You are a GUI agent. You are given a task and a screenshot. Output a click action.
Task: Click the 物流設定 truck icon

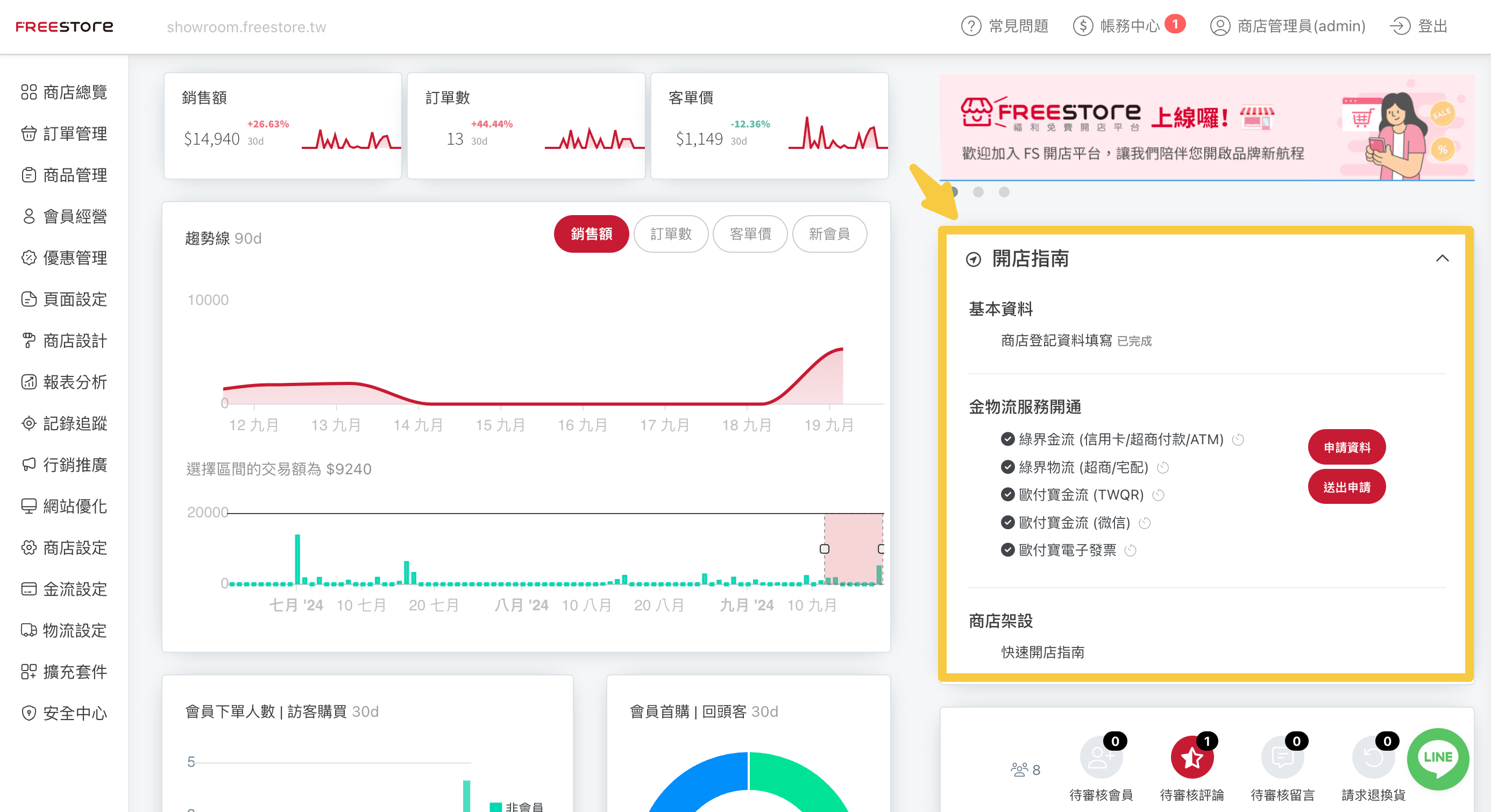pyautogui.click(x=29, y=630)
